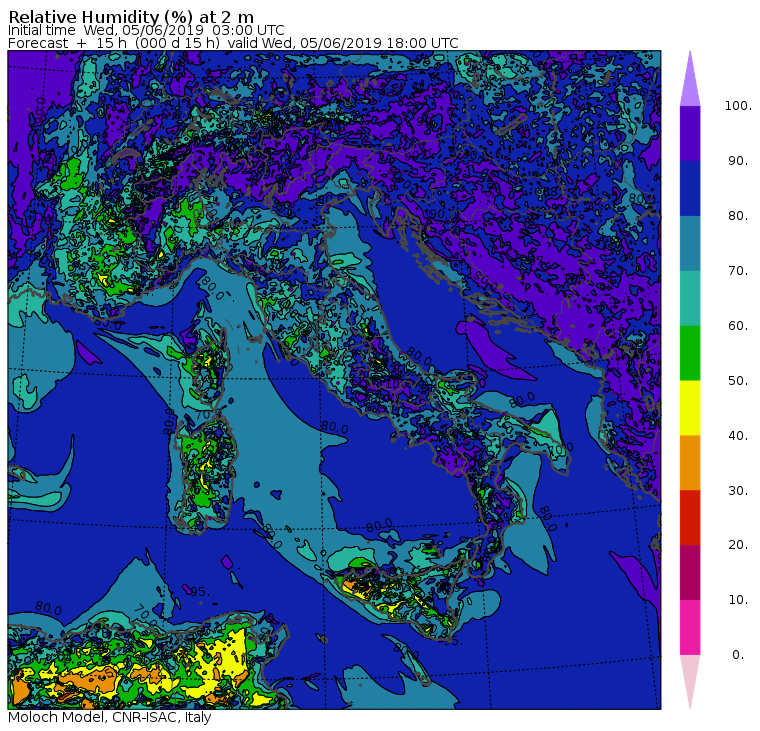
Task: Click the 'Relative Humidity (%) at 2 m' title
Action: tap(131, 17)
